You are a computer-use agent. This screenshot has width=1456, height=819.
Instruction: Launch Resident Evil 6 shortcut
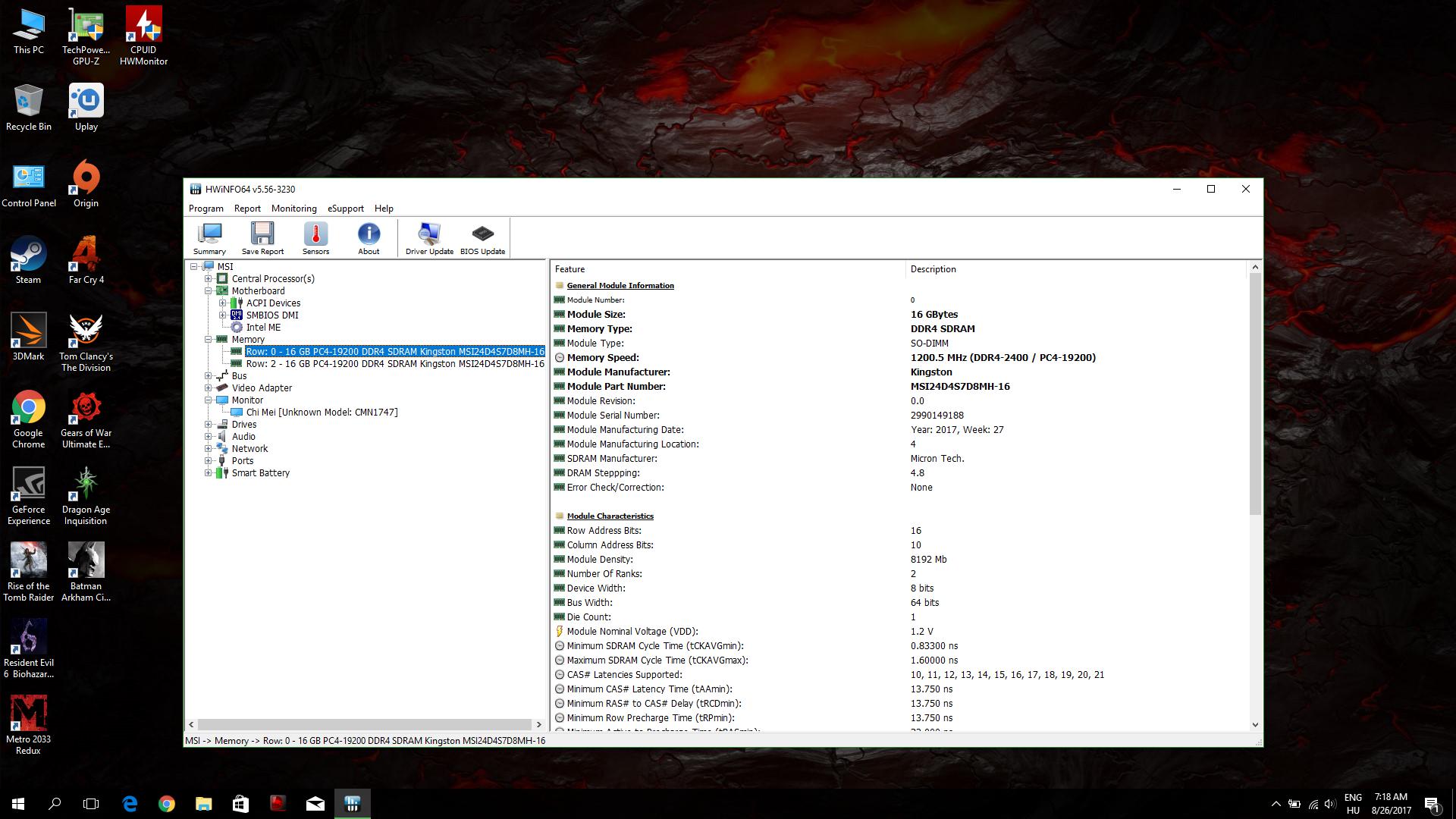point(29,649)
